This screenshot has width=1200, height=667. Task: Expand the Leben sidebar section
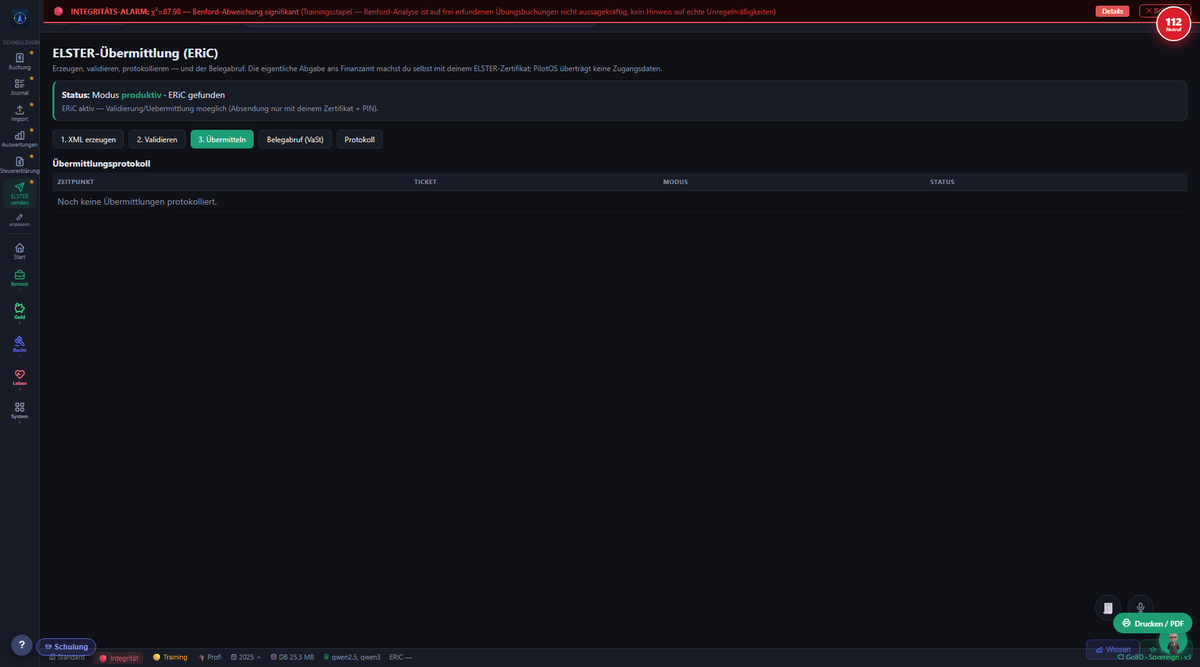[20, 378]
